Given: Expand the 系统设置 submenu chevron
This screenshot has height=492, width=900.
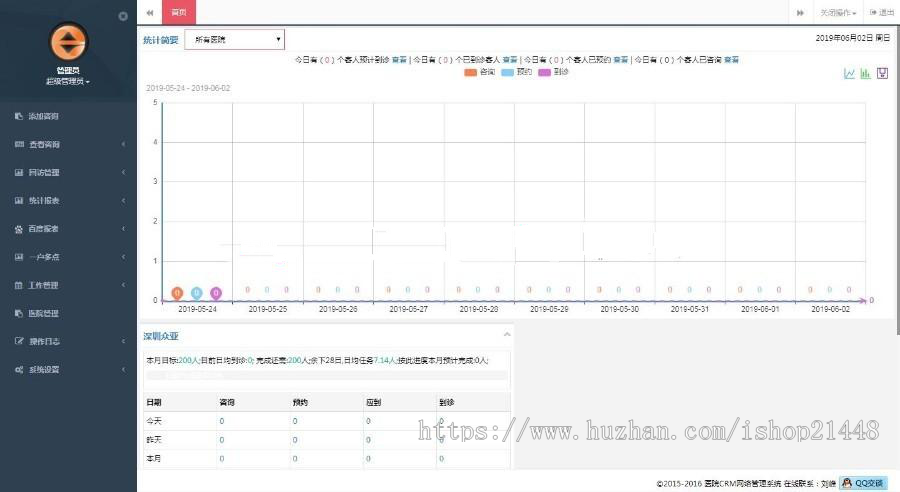Looking at the screenshot, I should [x=123, y=369].
